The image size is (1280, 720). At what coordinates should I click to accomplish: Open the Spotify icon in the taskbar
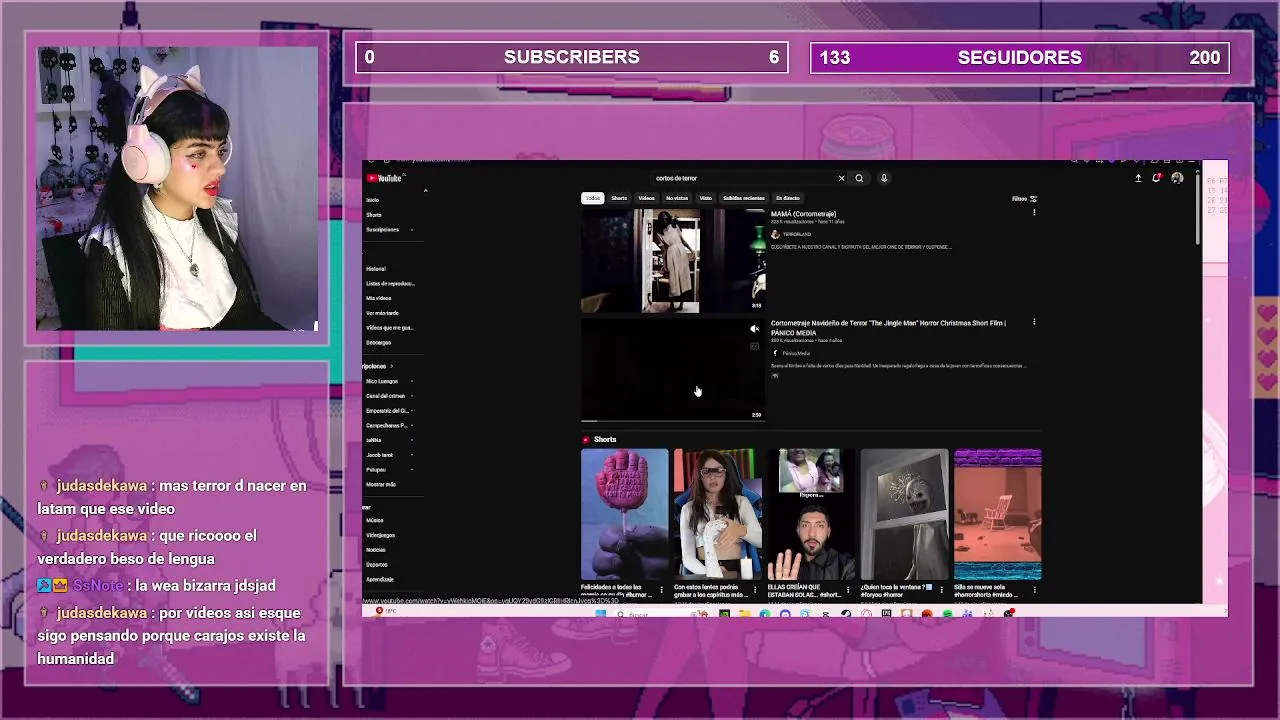947,613
